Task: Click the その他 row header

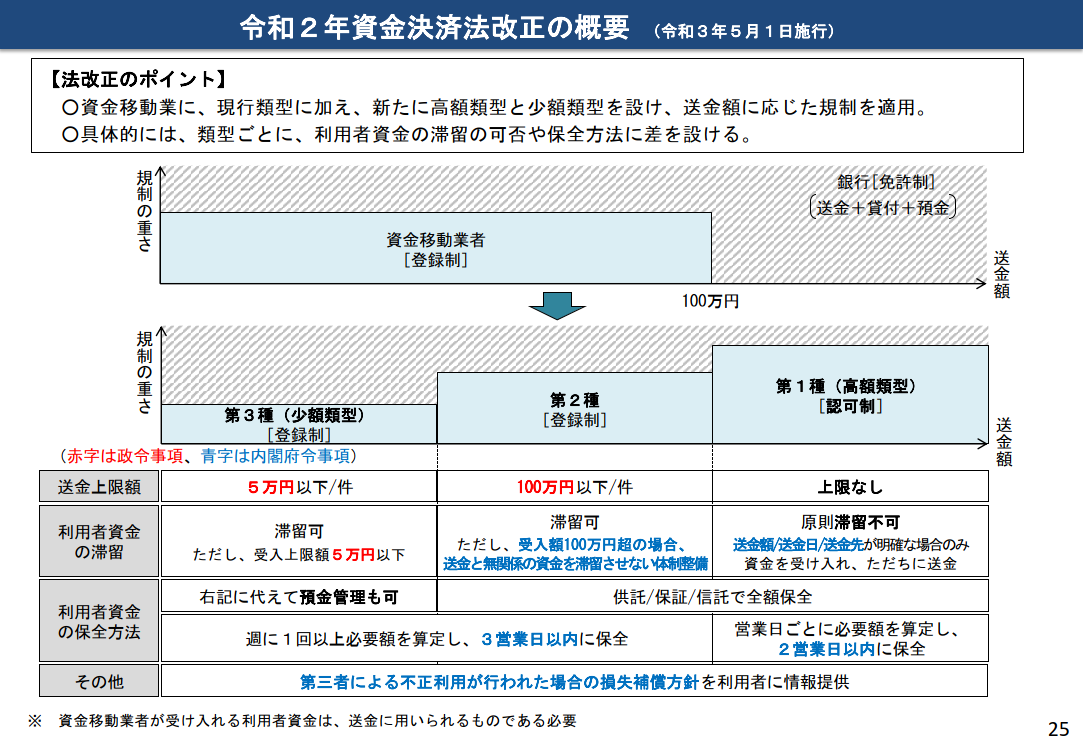Action: [99, 682]
